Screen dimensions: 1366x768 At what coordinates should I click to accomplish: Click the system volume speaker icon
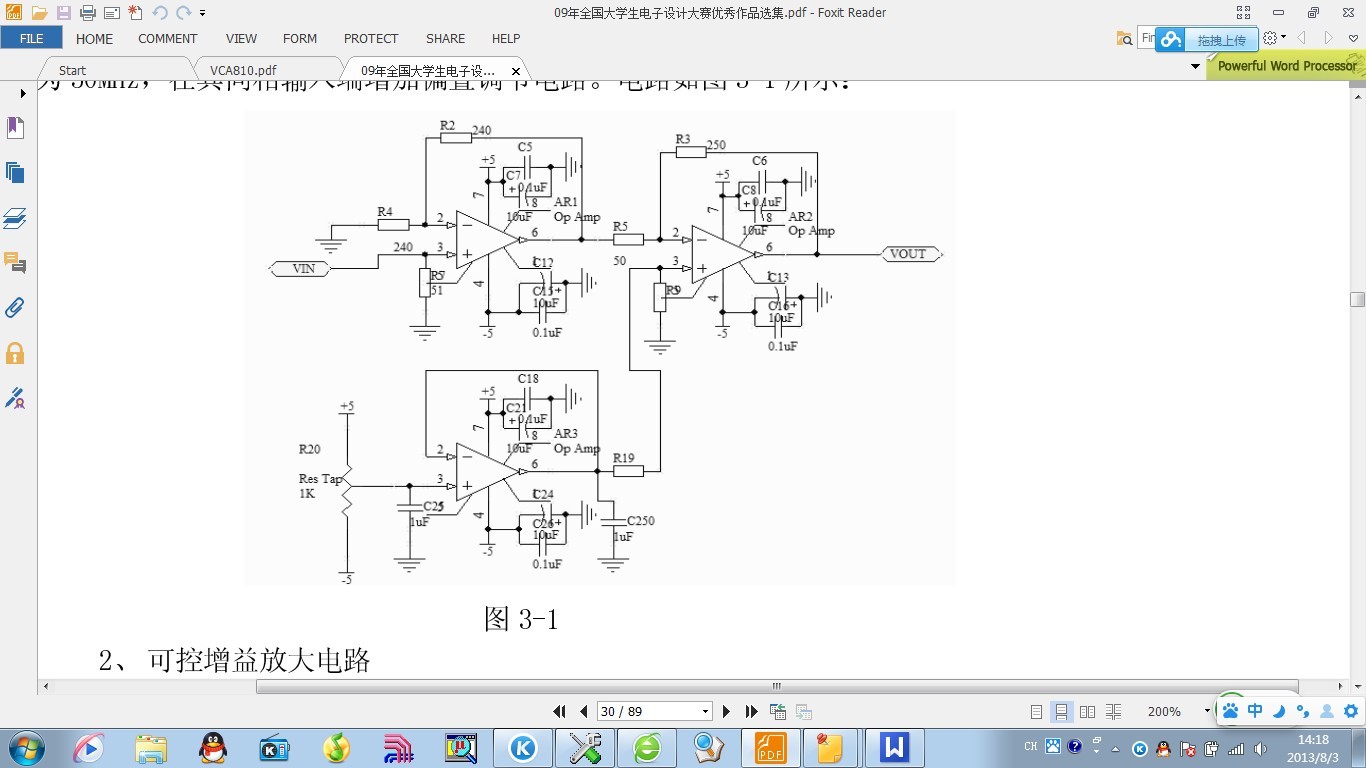coord(1260,748)
